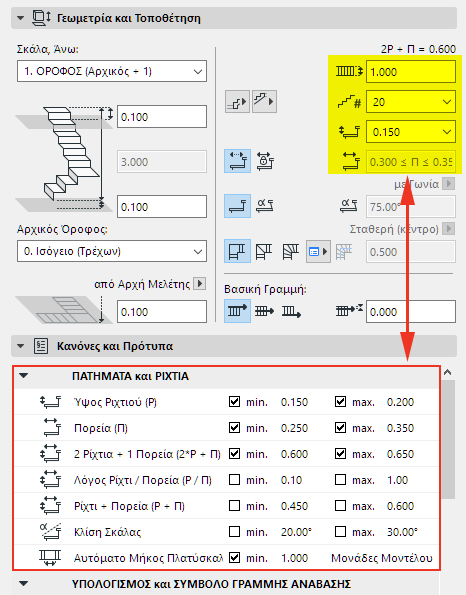Click the stair width icon beside 1.000

click(x=349, y=71)
